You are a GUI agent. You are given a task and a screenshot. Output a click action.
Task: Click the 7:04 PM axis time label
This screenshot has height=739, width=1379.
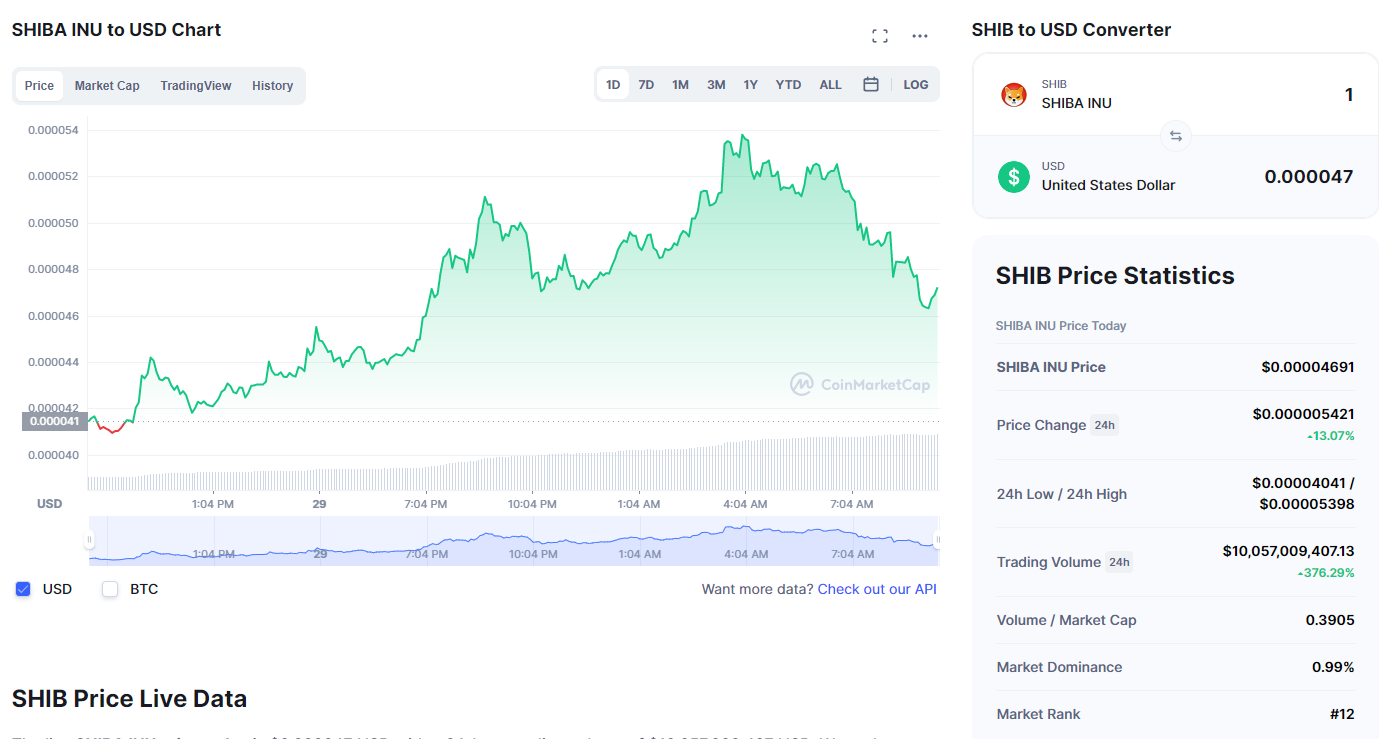[x=426, y=504]
